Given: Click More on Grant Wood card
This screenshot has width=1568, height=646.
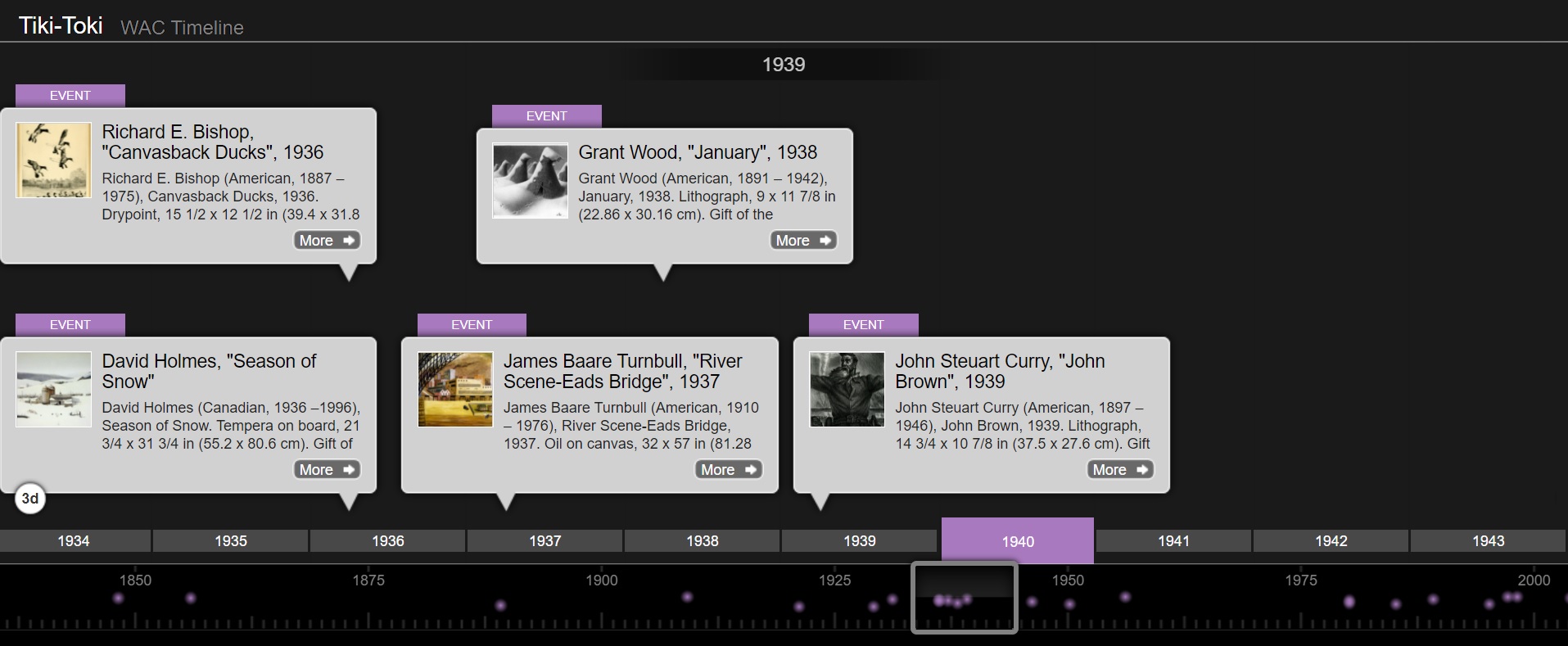Looking at the screenshot, I should [x=803, y=241].
